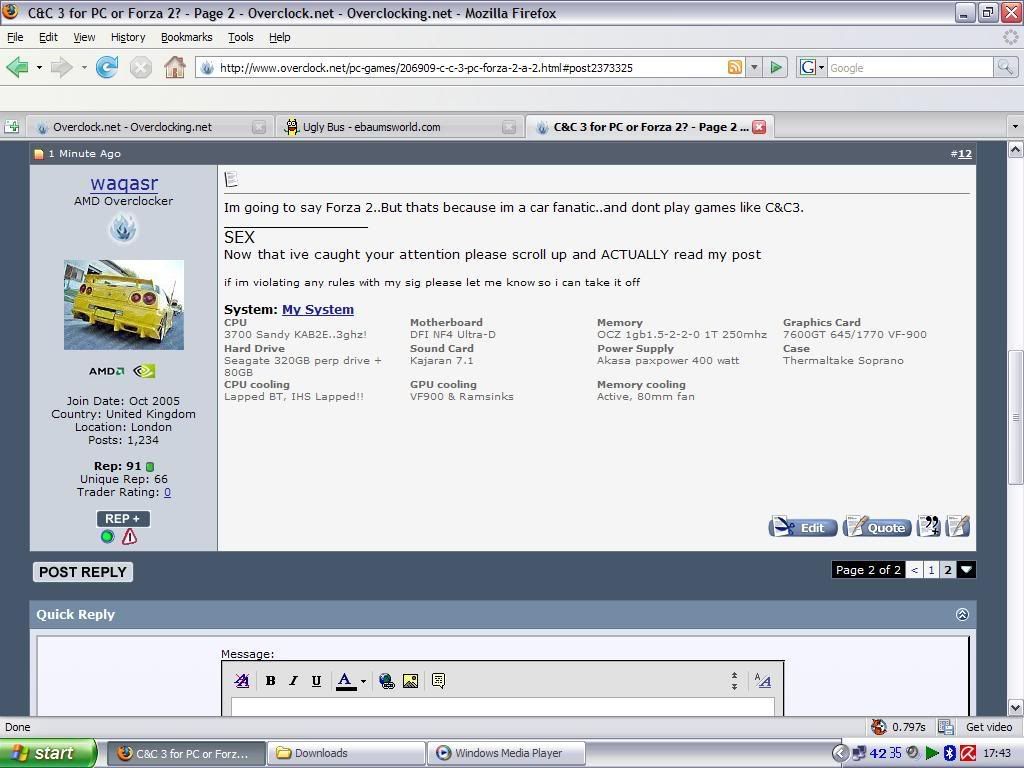The width and height of the screenshot is (1024, 768).
Task: Click the search magnifier button
Action: click(x=1005, y=67)
